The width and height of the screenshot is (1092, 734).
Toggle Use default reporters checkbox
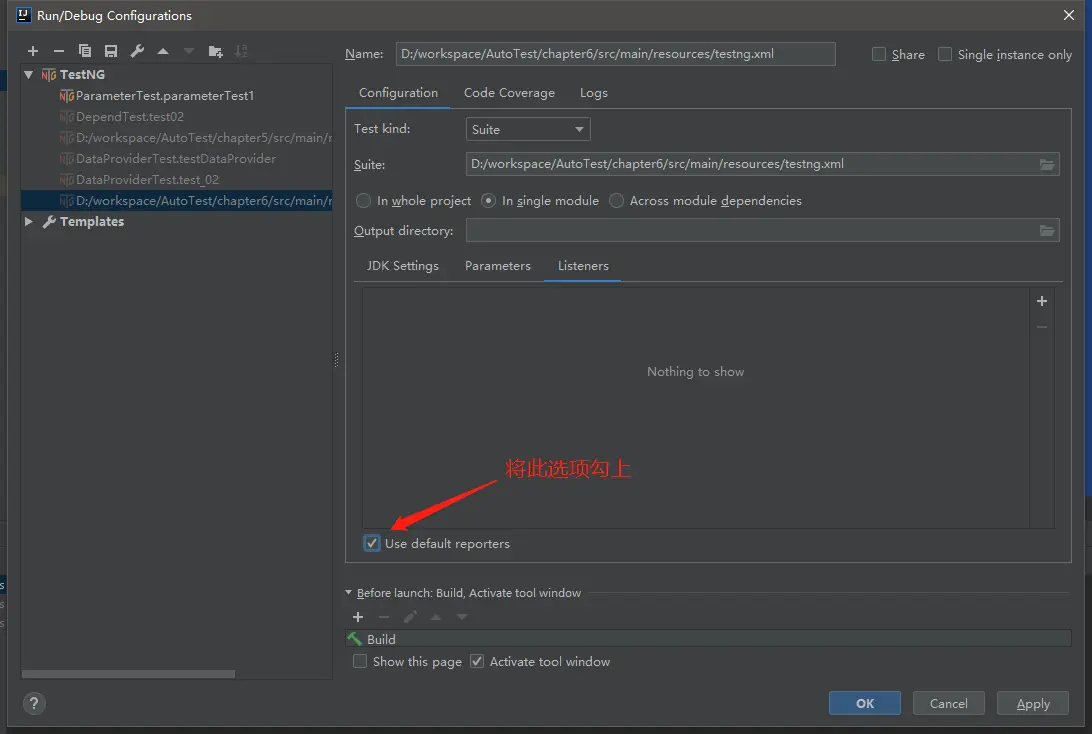[372, 543]
